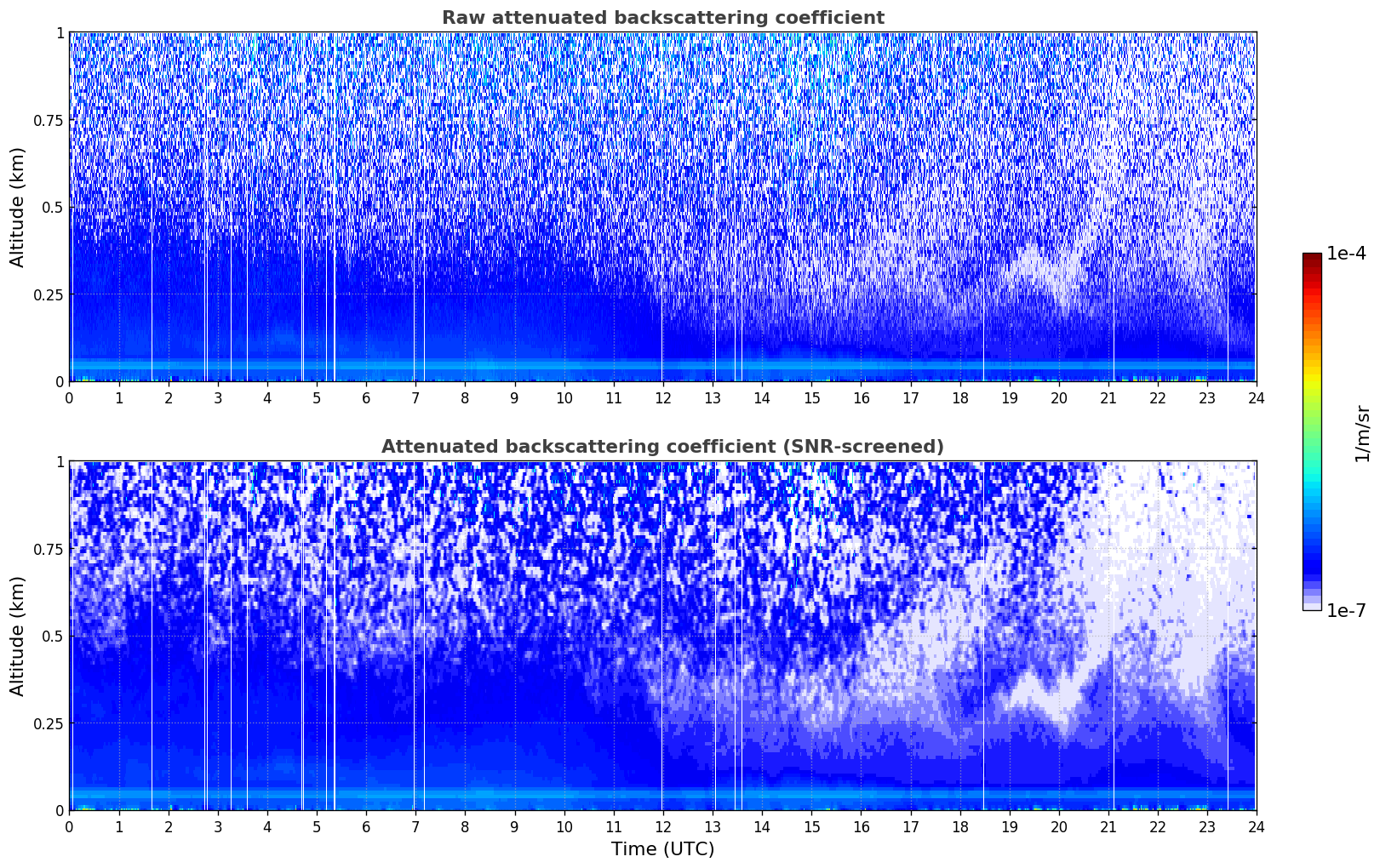Screen dimensions: 1380x868
Task: Click the '1/m/sr' units label
Action: [x=1362, y=433]
